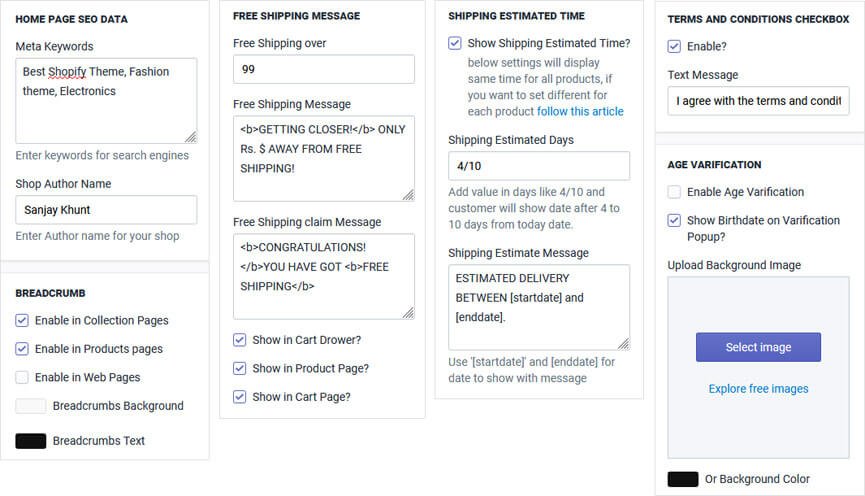
Task: Toggle Show in Cart Page checkbox
Action: pyautogui.click(x=240, y=397)
